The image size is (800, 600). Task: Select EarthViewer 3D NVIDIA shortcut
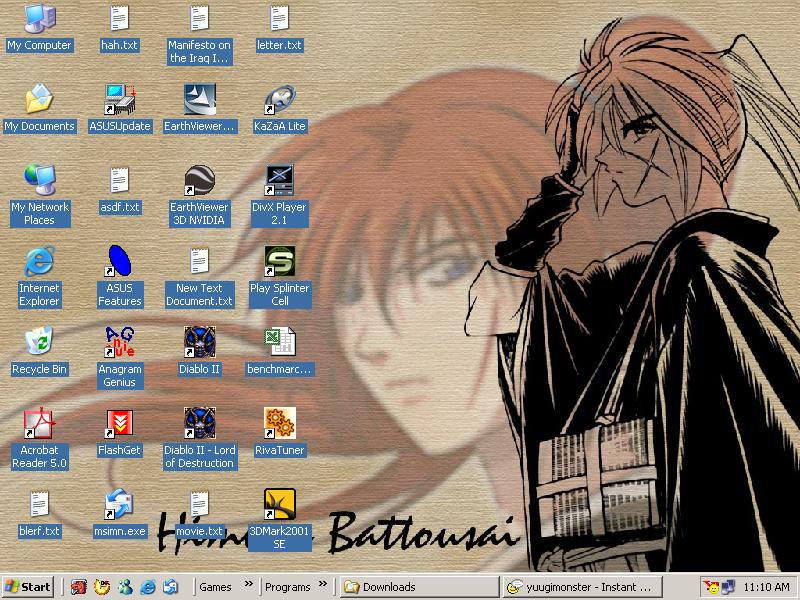[199, 182]
